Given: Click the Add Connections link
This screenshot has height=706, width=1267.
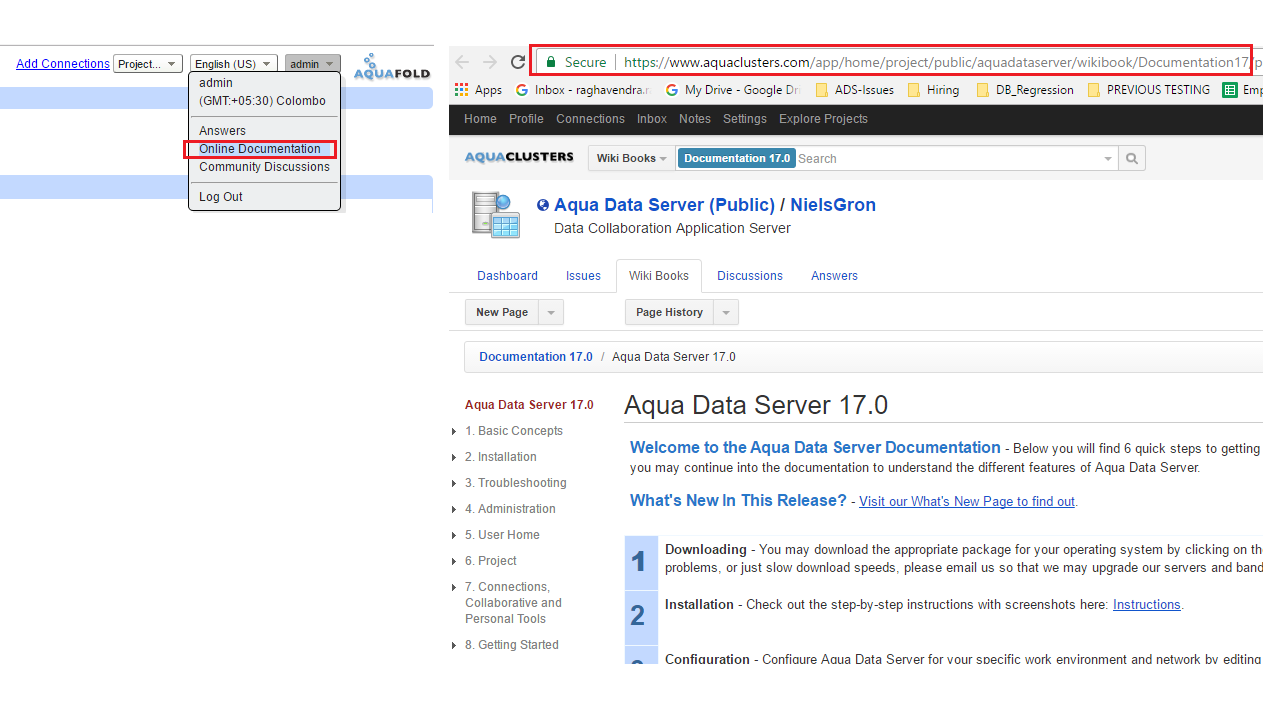Looking at the screenshot, I should [x=63, y=64].
